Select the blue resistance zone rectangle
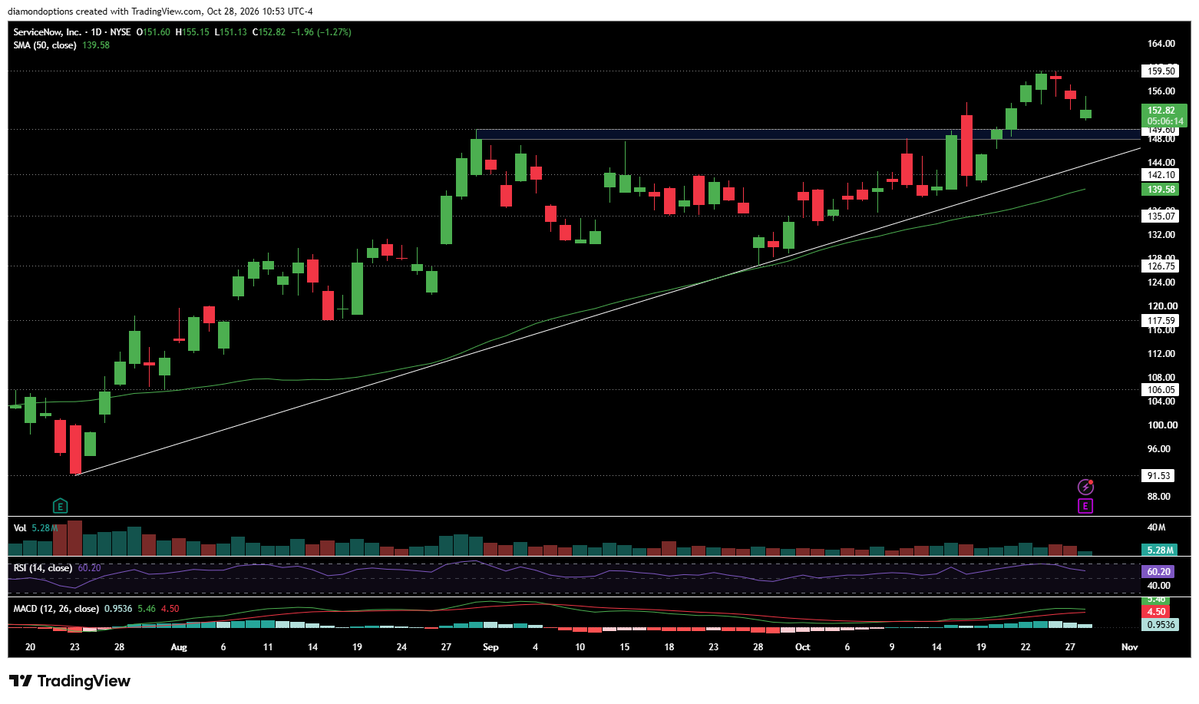The image size is (1199, 704). (x=807, y=135)
